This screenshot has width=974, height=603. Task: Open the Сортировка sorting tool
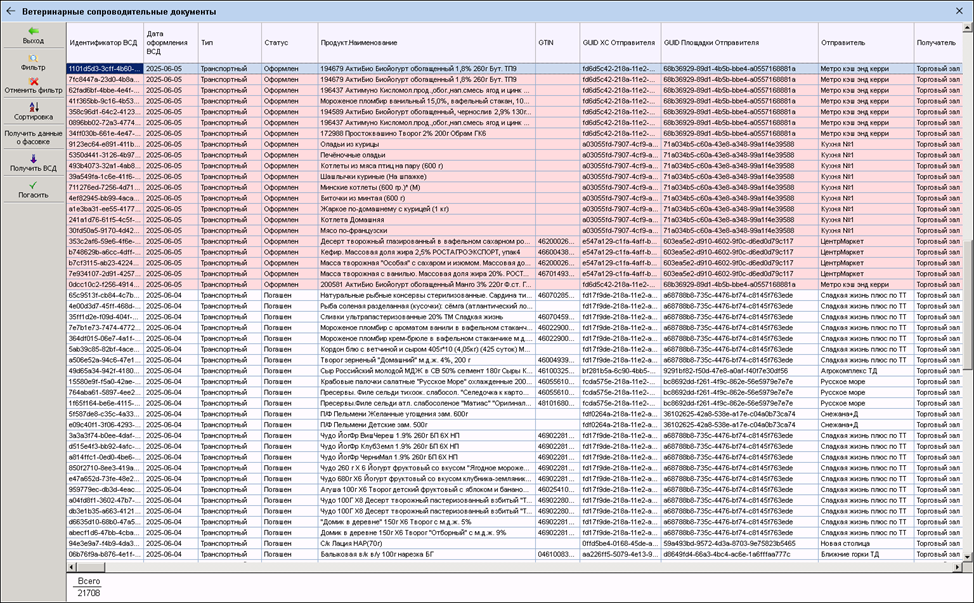pos(33,110)
